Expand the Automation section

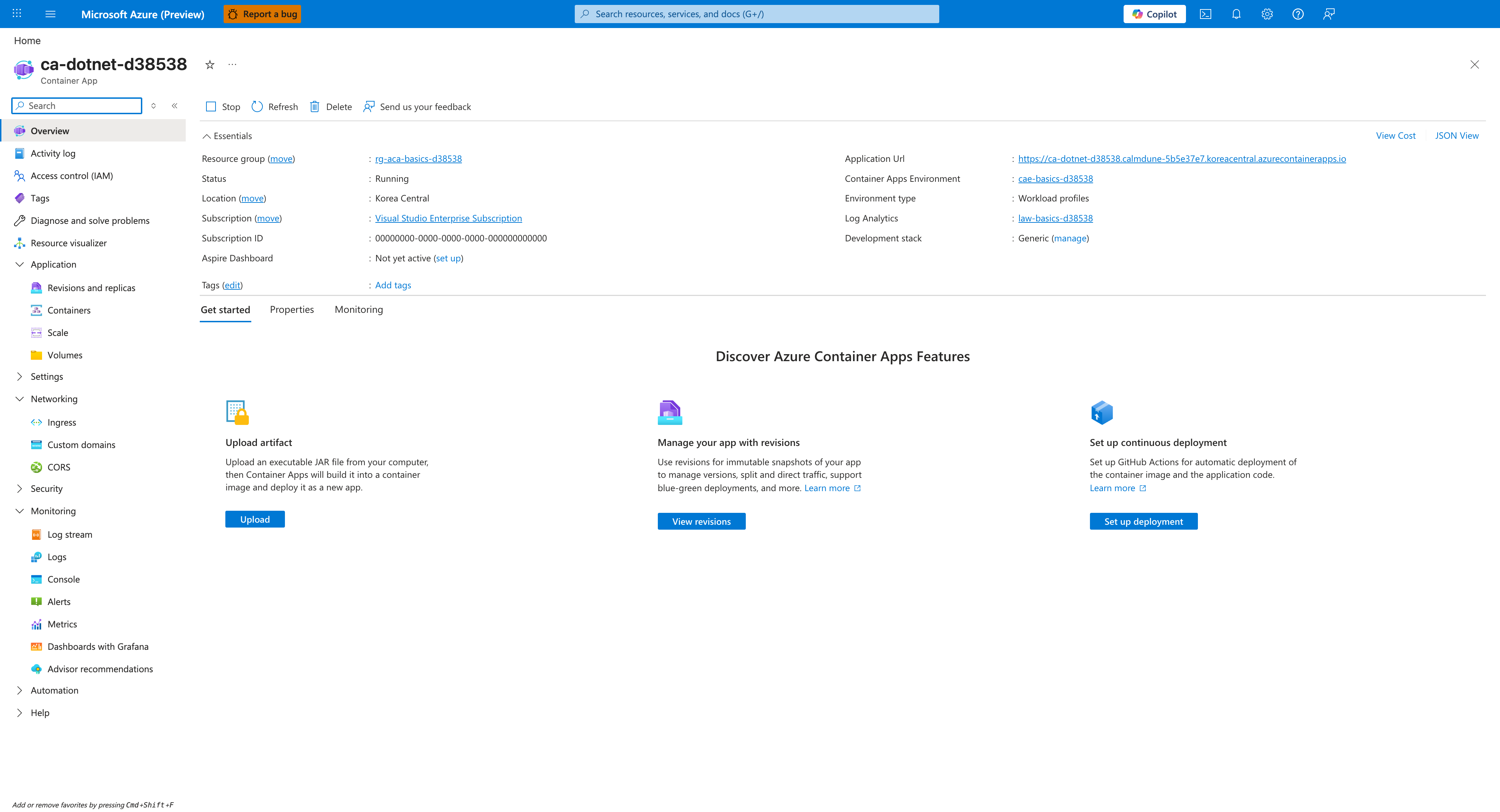pyautogui.click(x=20, y=690)
